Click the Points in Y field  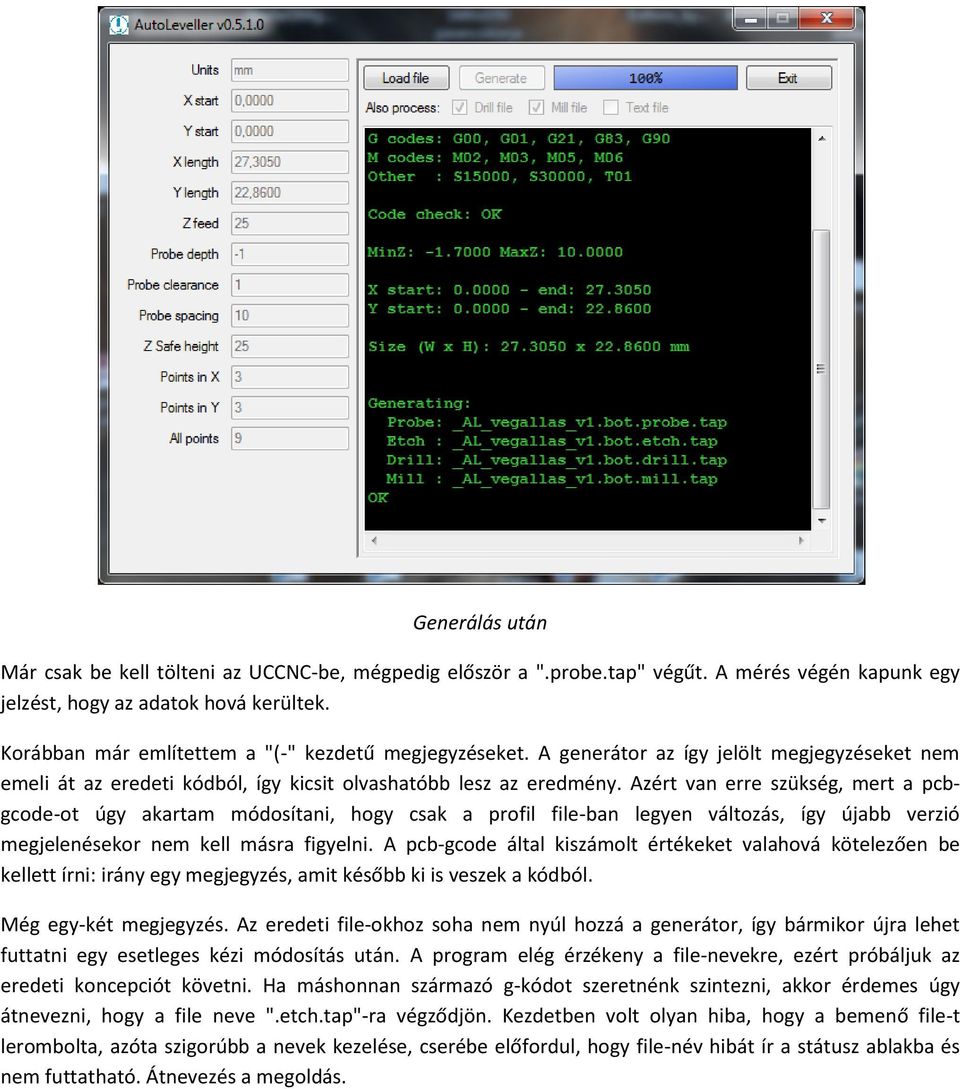pyautogui.click(x=290, y=408)
